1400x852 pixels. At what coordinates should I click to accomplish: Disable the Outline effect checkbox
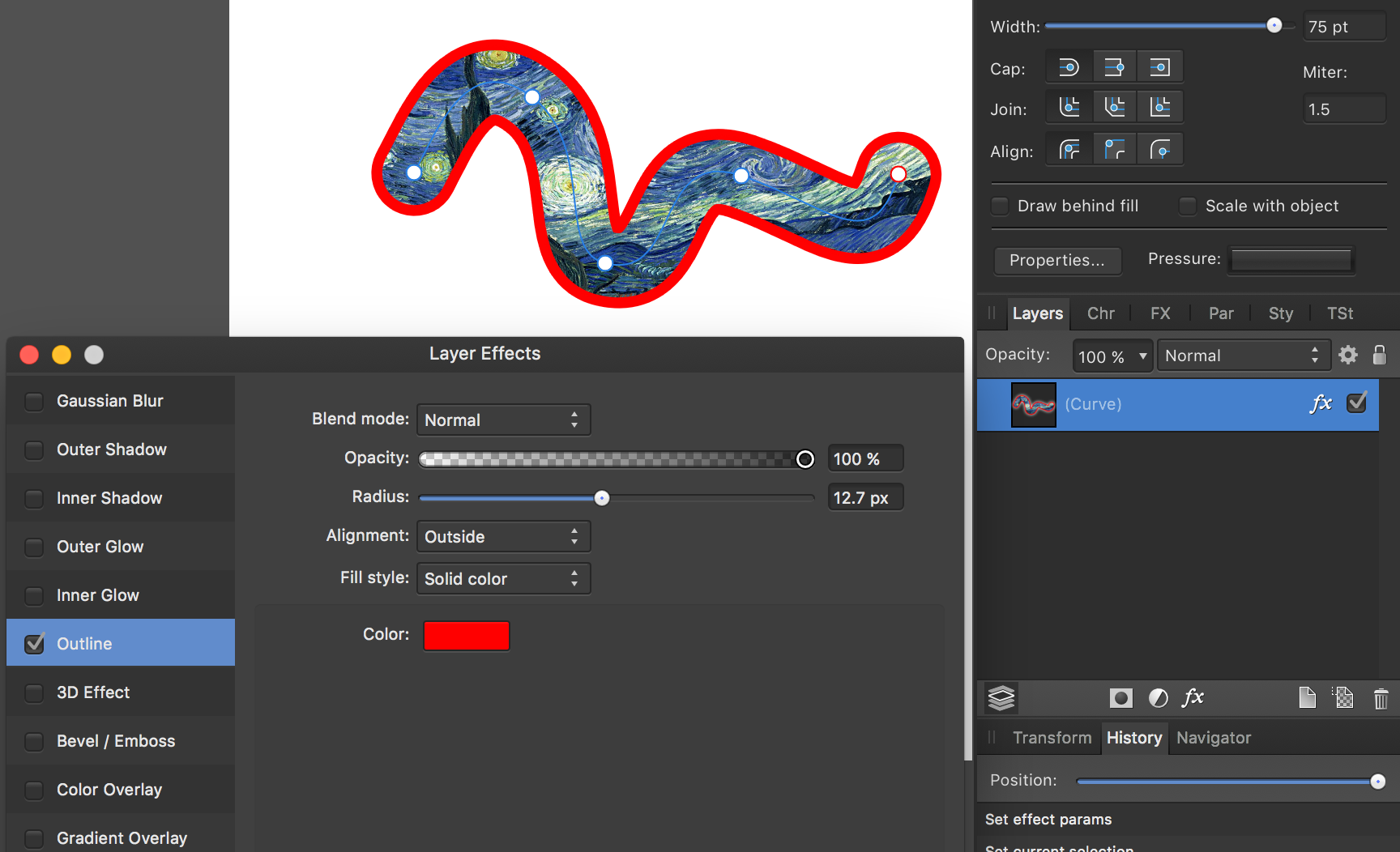34,644
